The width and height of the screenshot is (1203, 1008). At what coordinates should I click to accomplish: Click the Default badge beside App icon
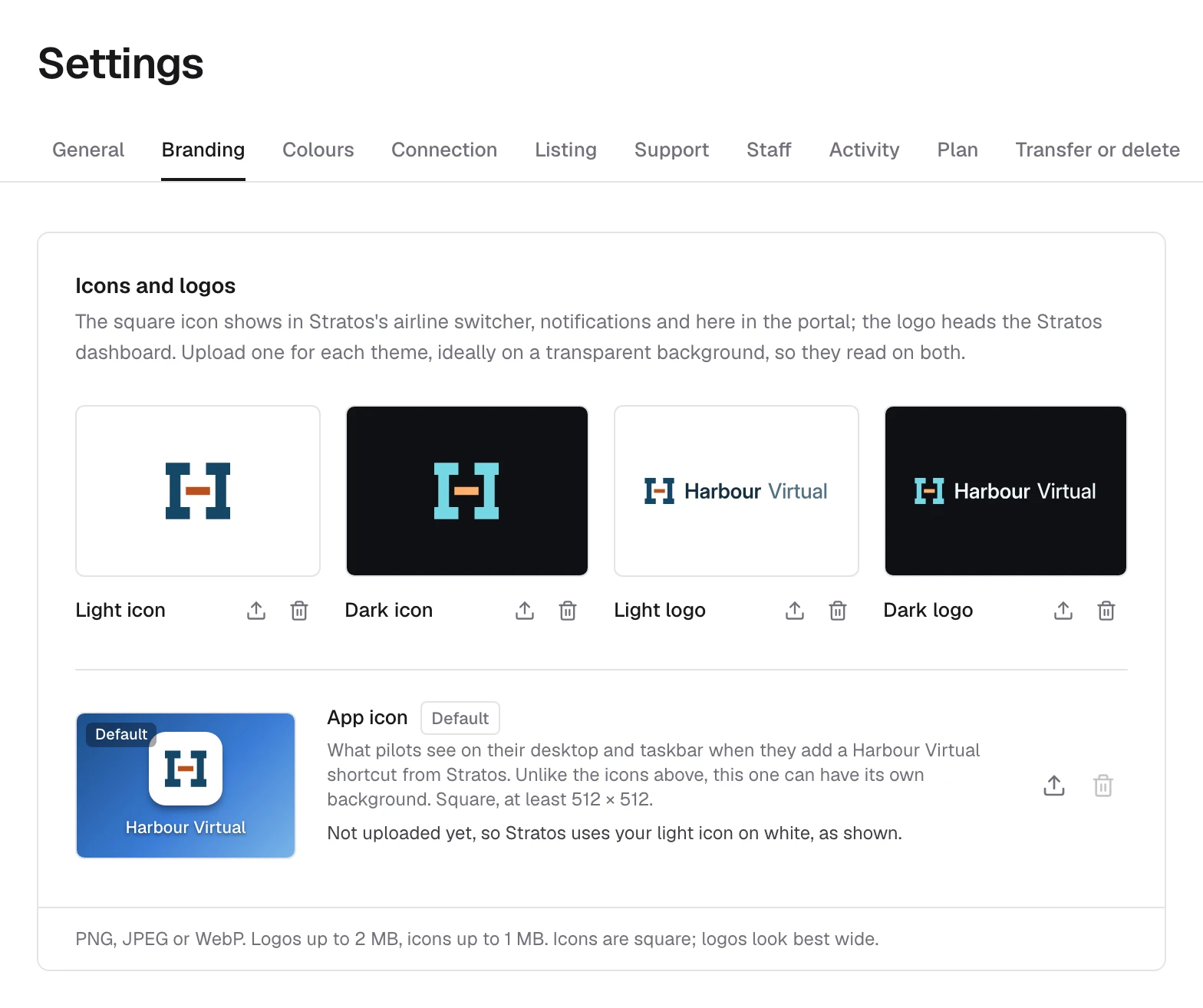460,718
